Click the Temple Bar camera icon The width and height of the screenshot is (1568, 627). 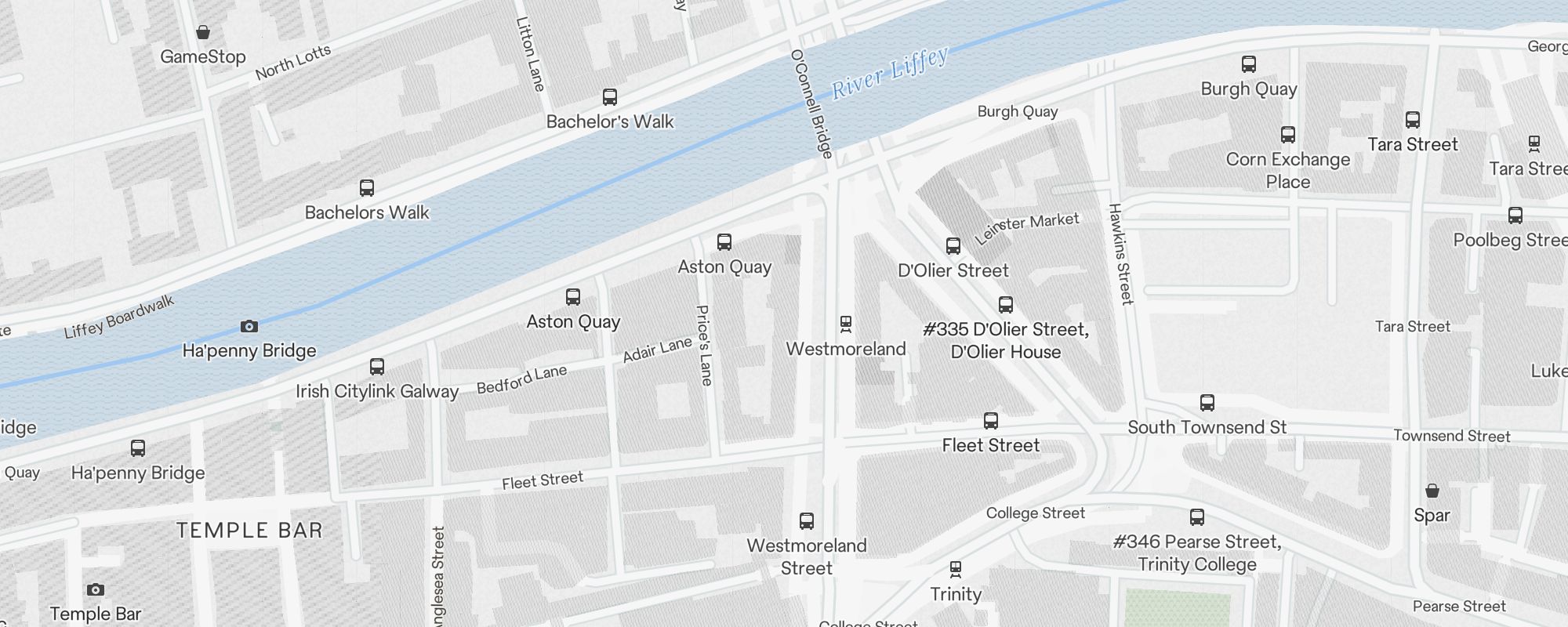pyautogui.click(x=95, y=589)
